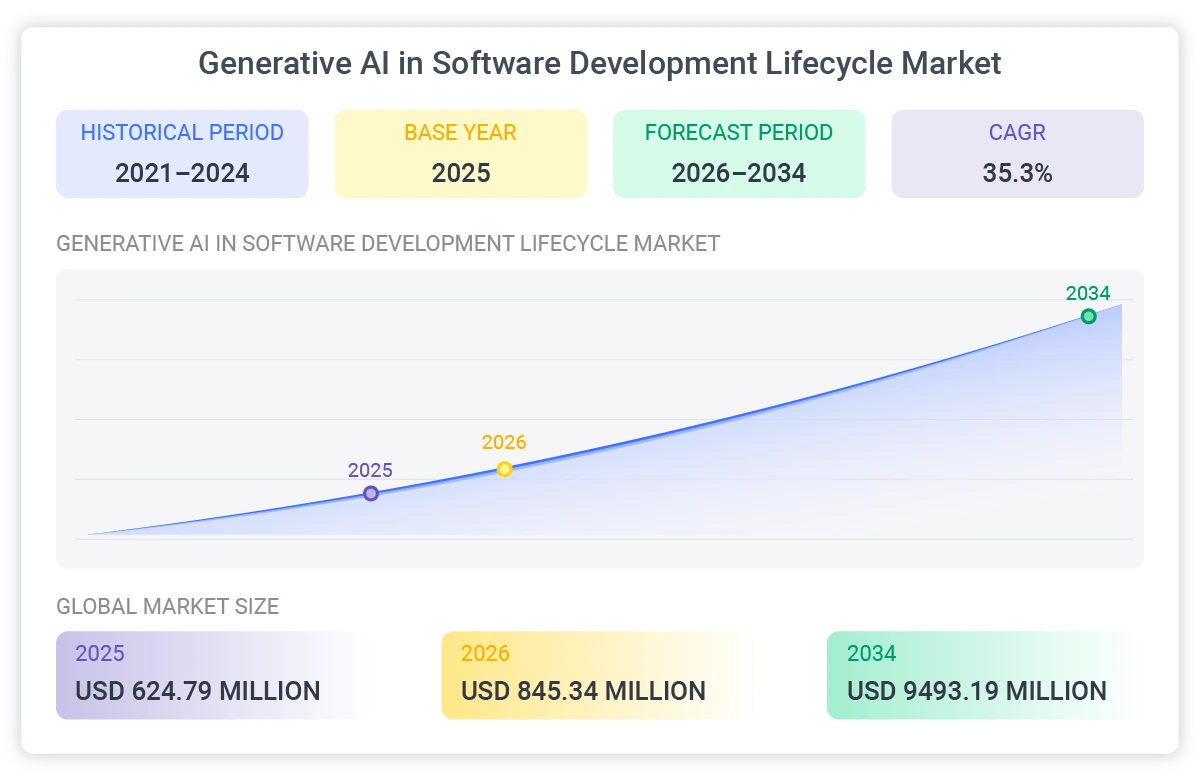Click the 'GLOBAL MARKET SIZE' heading

(168, 606)
